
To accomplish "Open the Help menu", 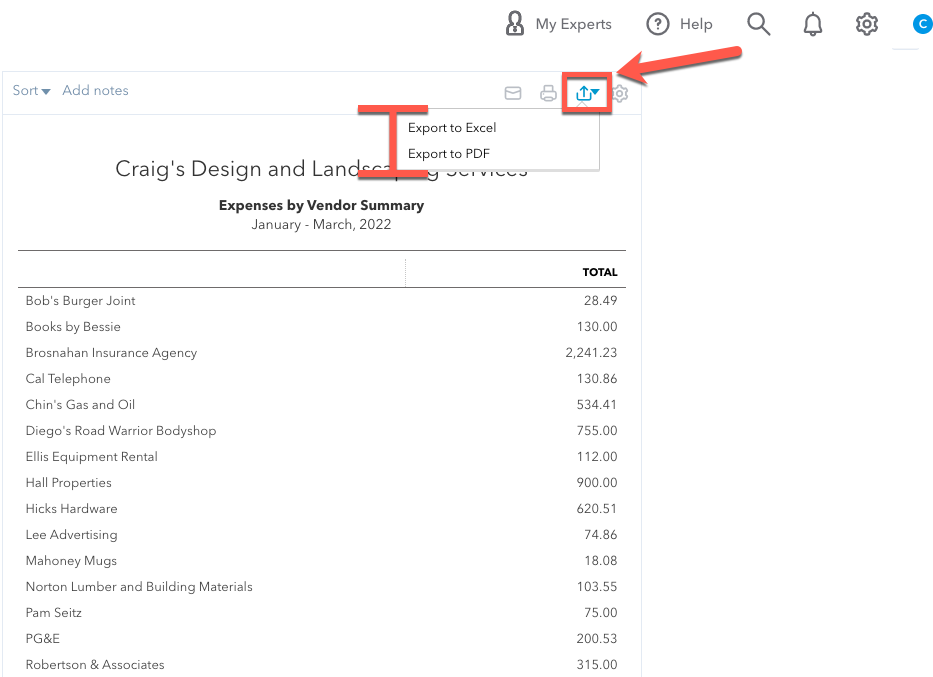I will 679,24.
